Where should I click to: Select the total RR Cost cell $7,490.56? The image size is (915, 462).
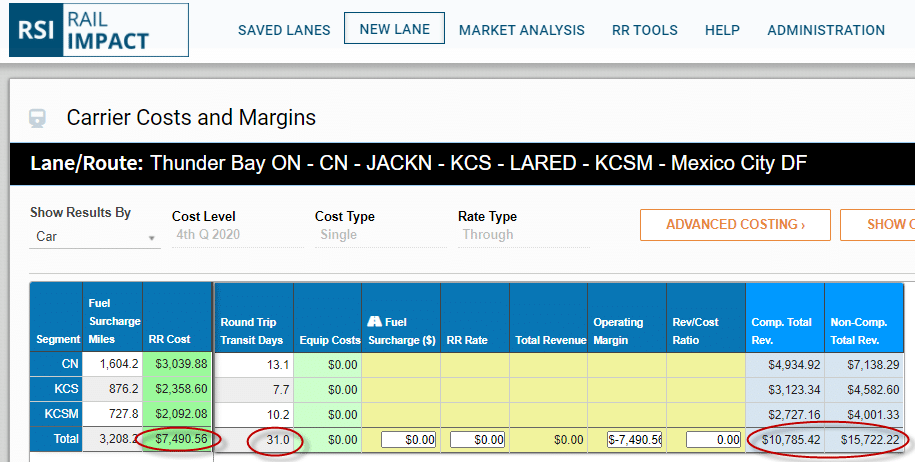pyautogui.click(x=178, y=438)
